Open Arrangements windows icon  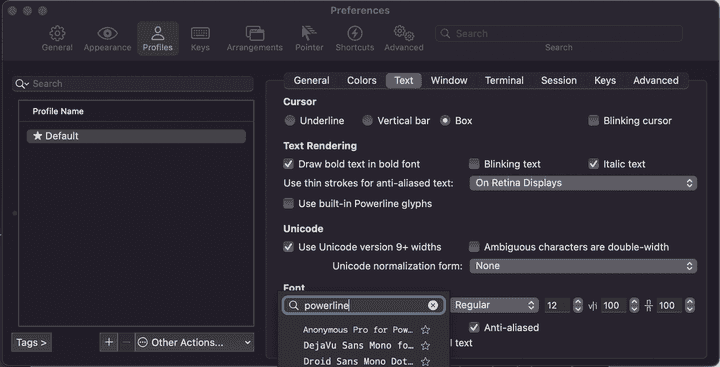[x=255, y=34]
